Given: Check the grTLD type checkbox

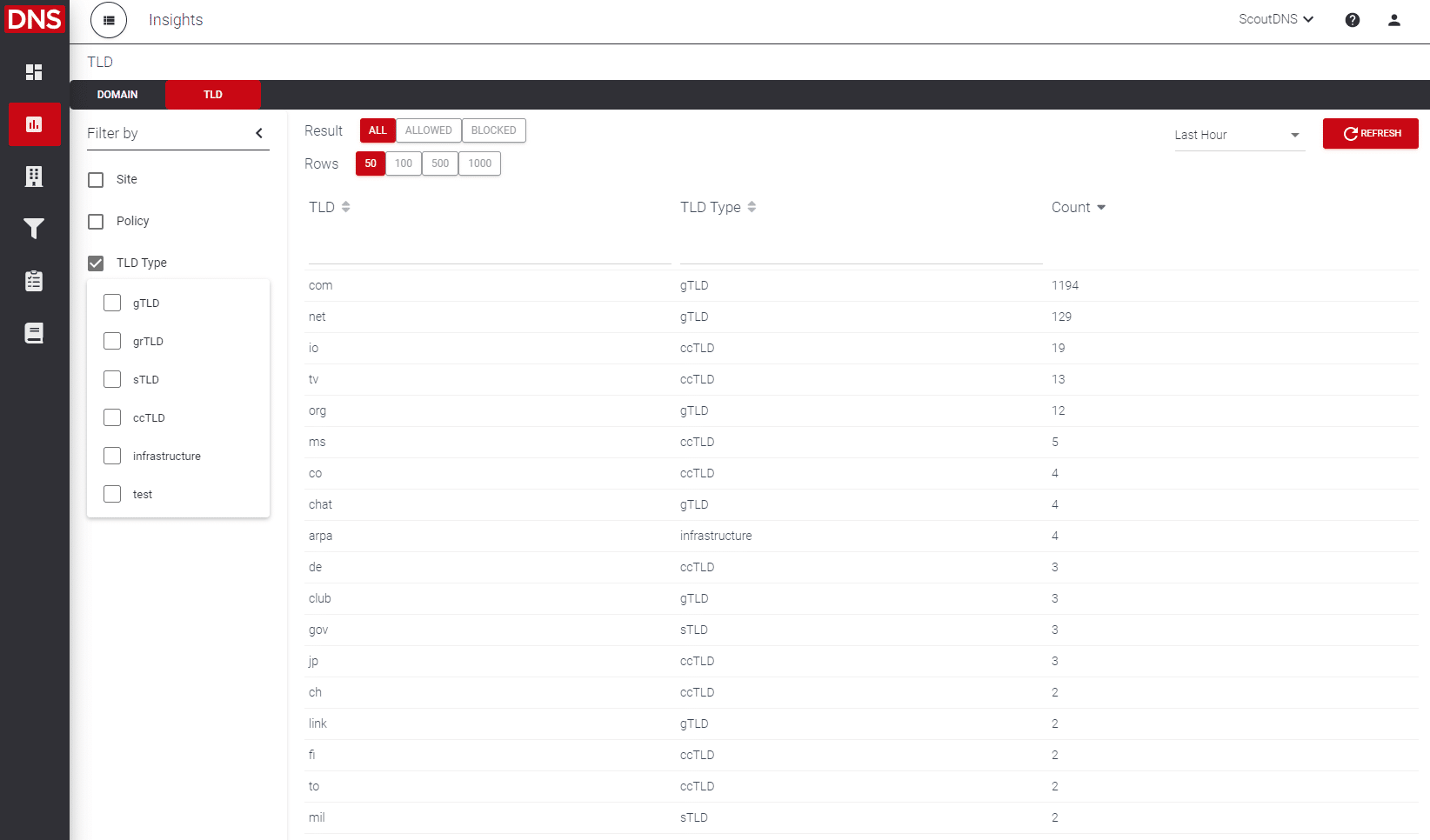Looking at the screenshot, I should [112, 341].
